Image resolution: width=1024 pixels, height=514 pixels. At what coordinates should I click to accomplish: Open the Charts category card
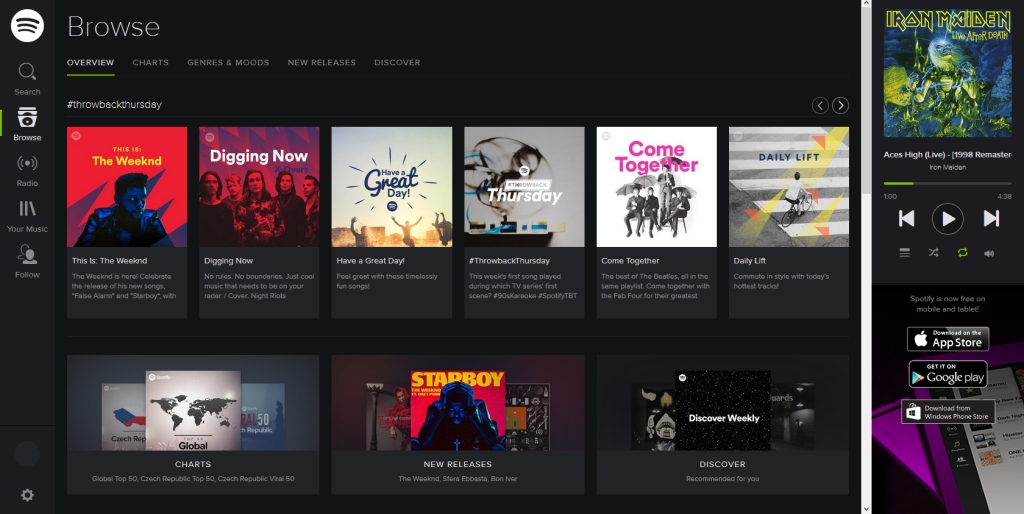tap(193, 425)
